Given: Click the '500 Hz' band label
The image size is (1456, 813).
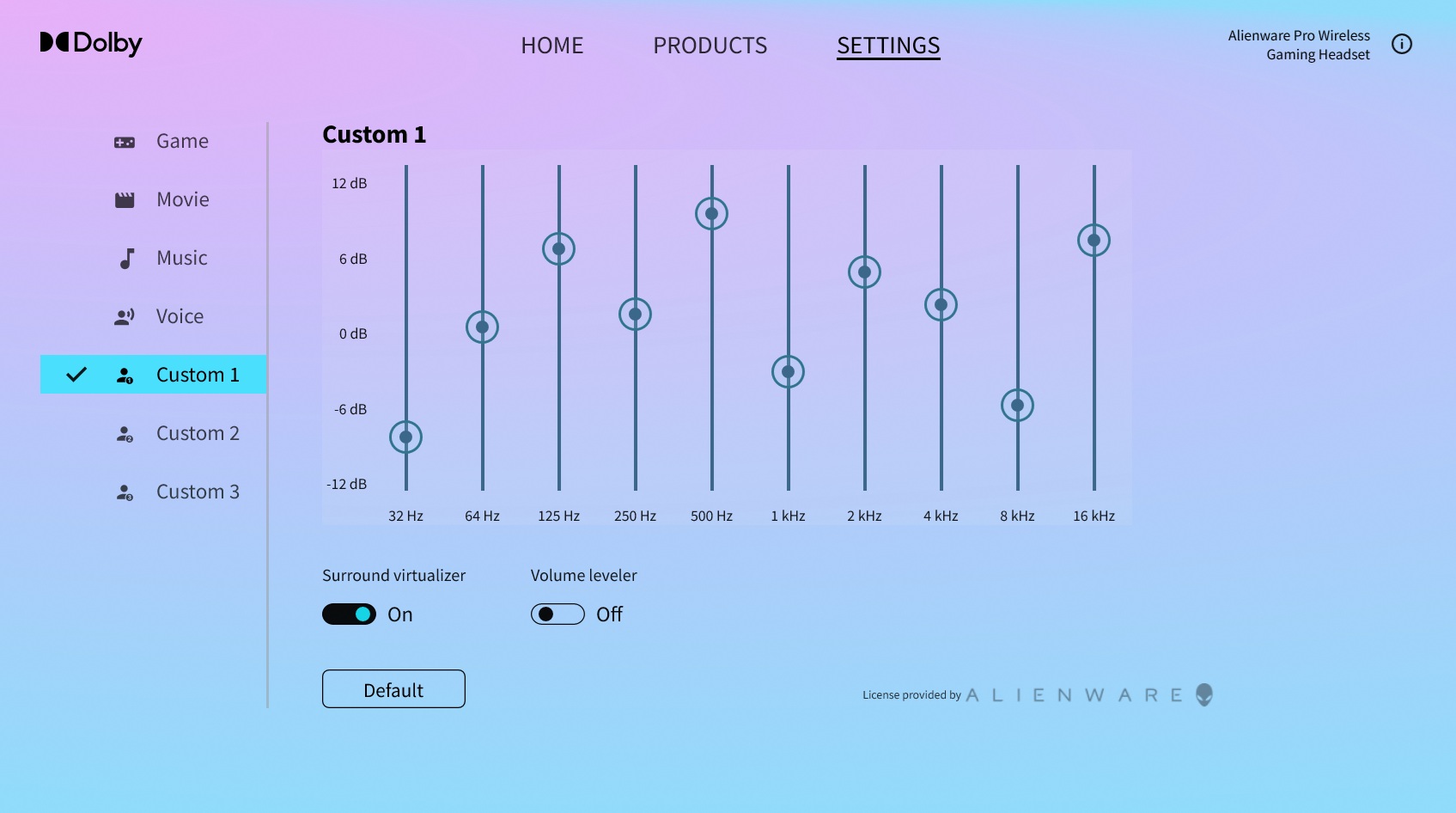Looking at the screenshot, I should click(x=711, y=516).
